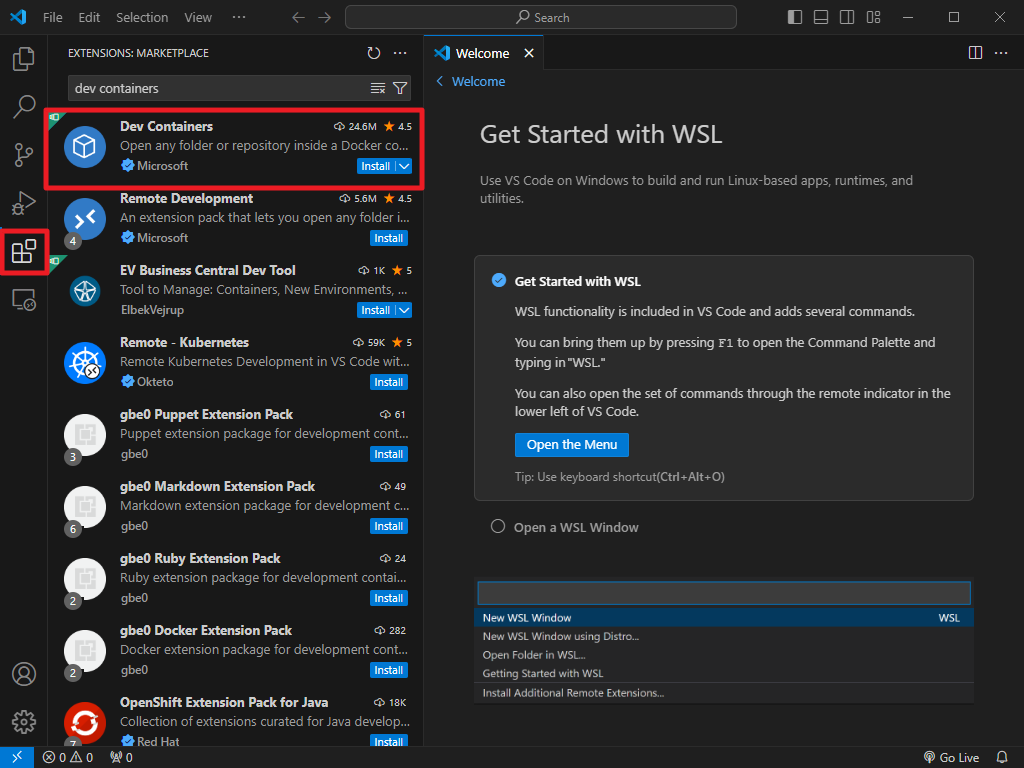Open the Source Control view
Screen dimensions: 1024x768
(24, 155)
